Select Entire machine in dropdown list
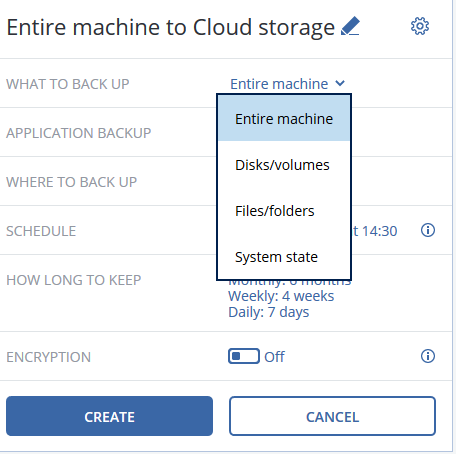The height and width of the screenshot is (454, 456). coord(284,119)
